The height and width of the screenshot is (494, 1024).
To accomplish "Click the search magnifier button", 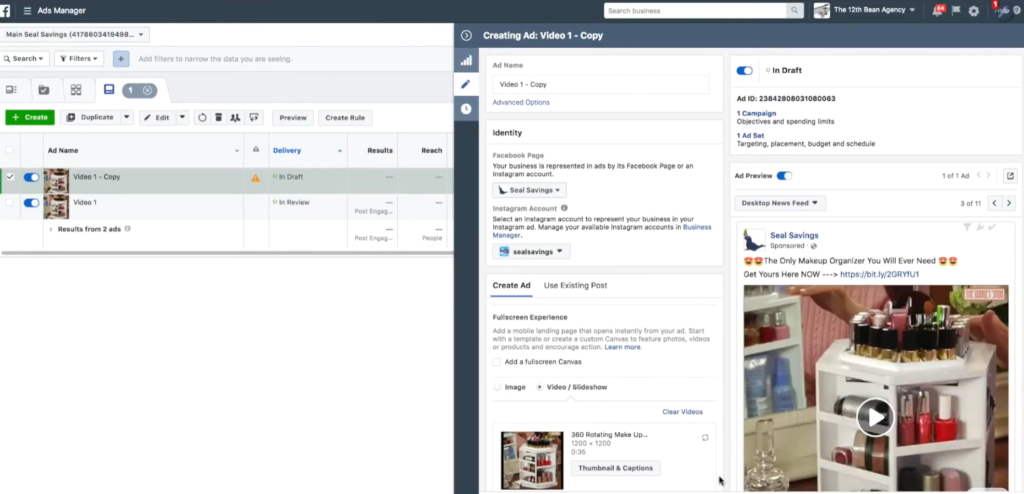I will [795, 10].
